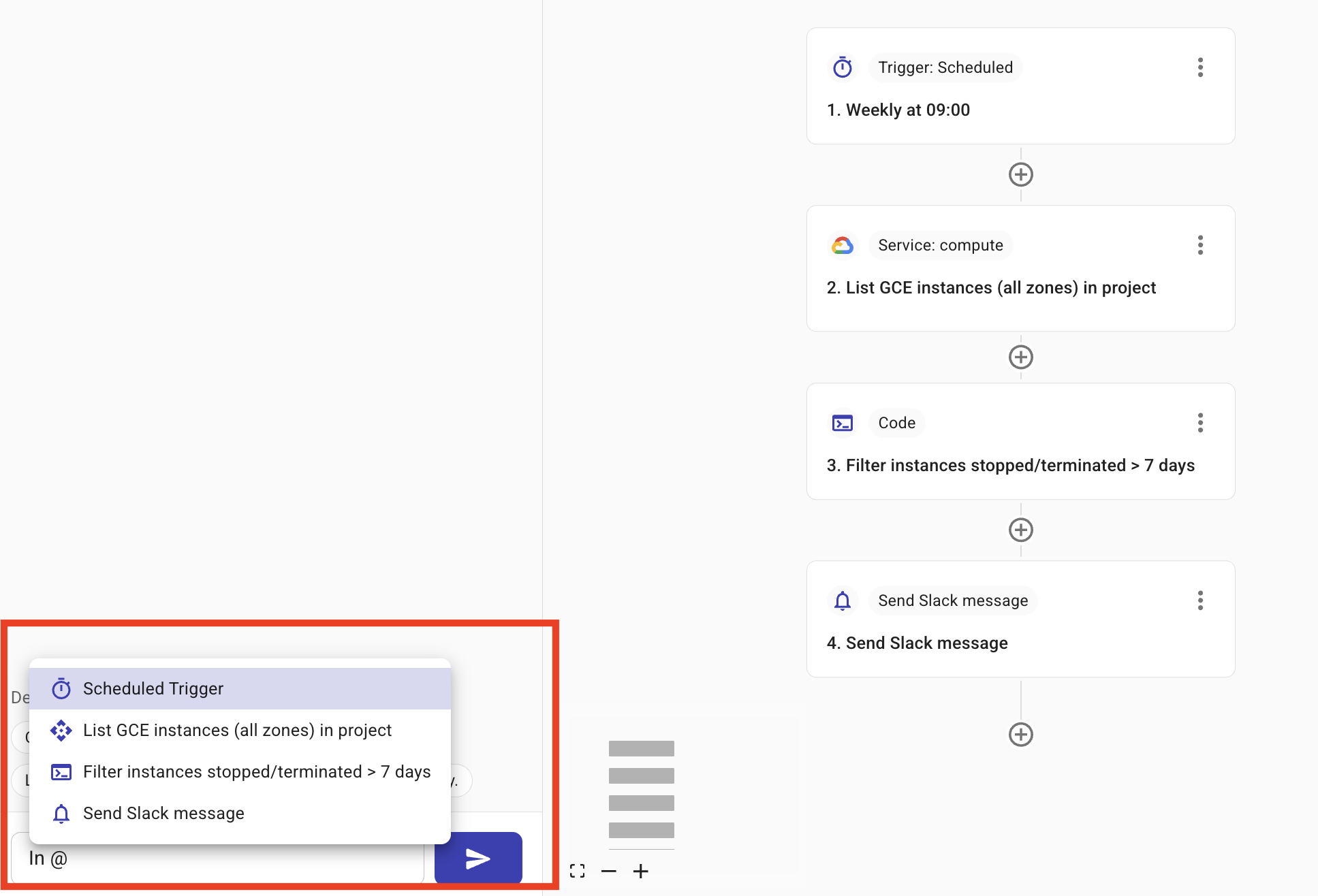The height and width of the screenshot is (896, 1318).
Task: Click the terminal icon on the Code step card
Action: pos(843,423)
